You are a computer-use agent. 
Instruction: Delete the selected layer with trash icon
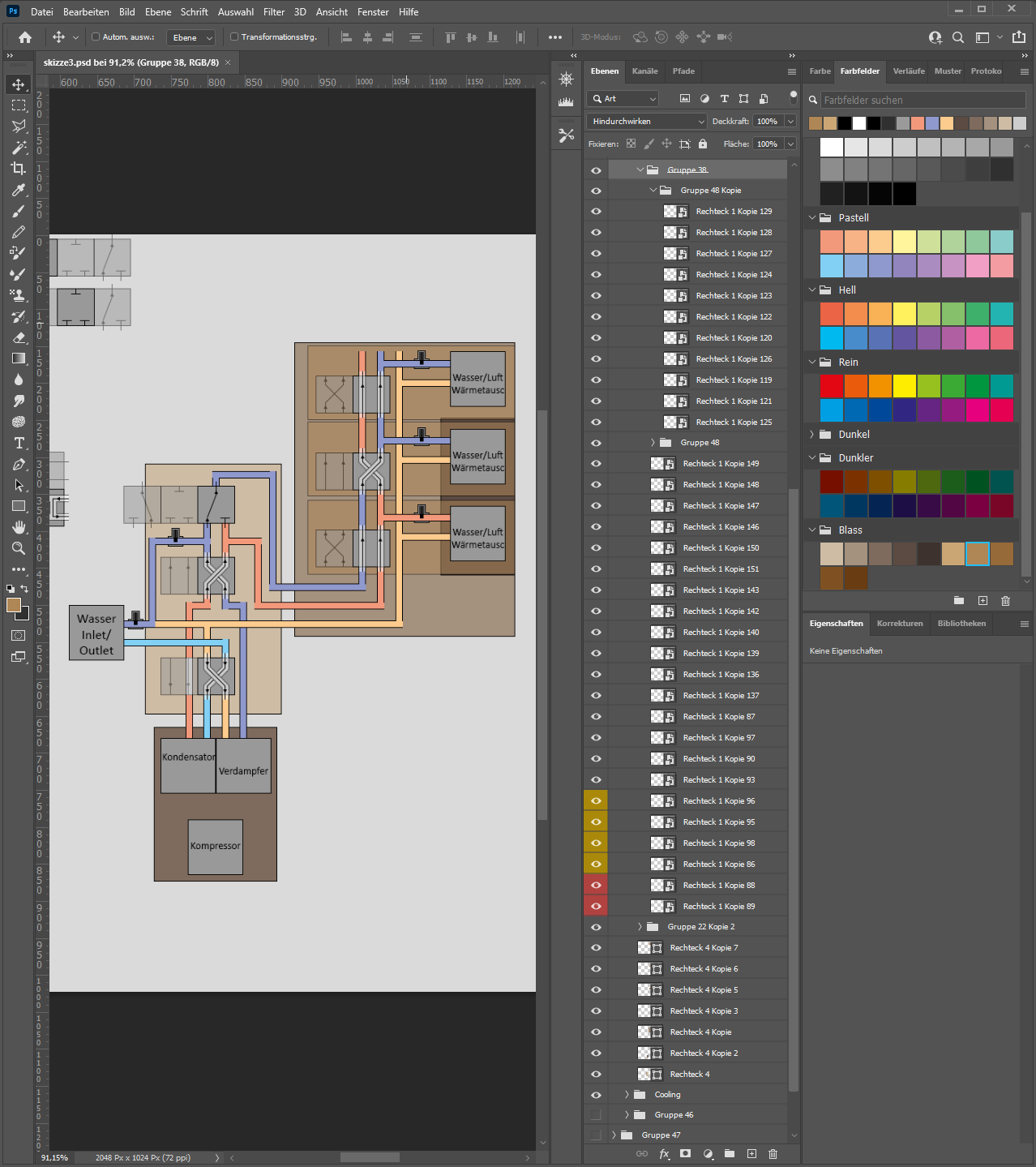tap(773, 1154)
